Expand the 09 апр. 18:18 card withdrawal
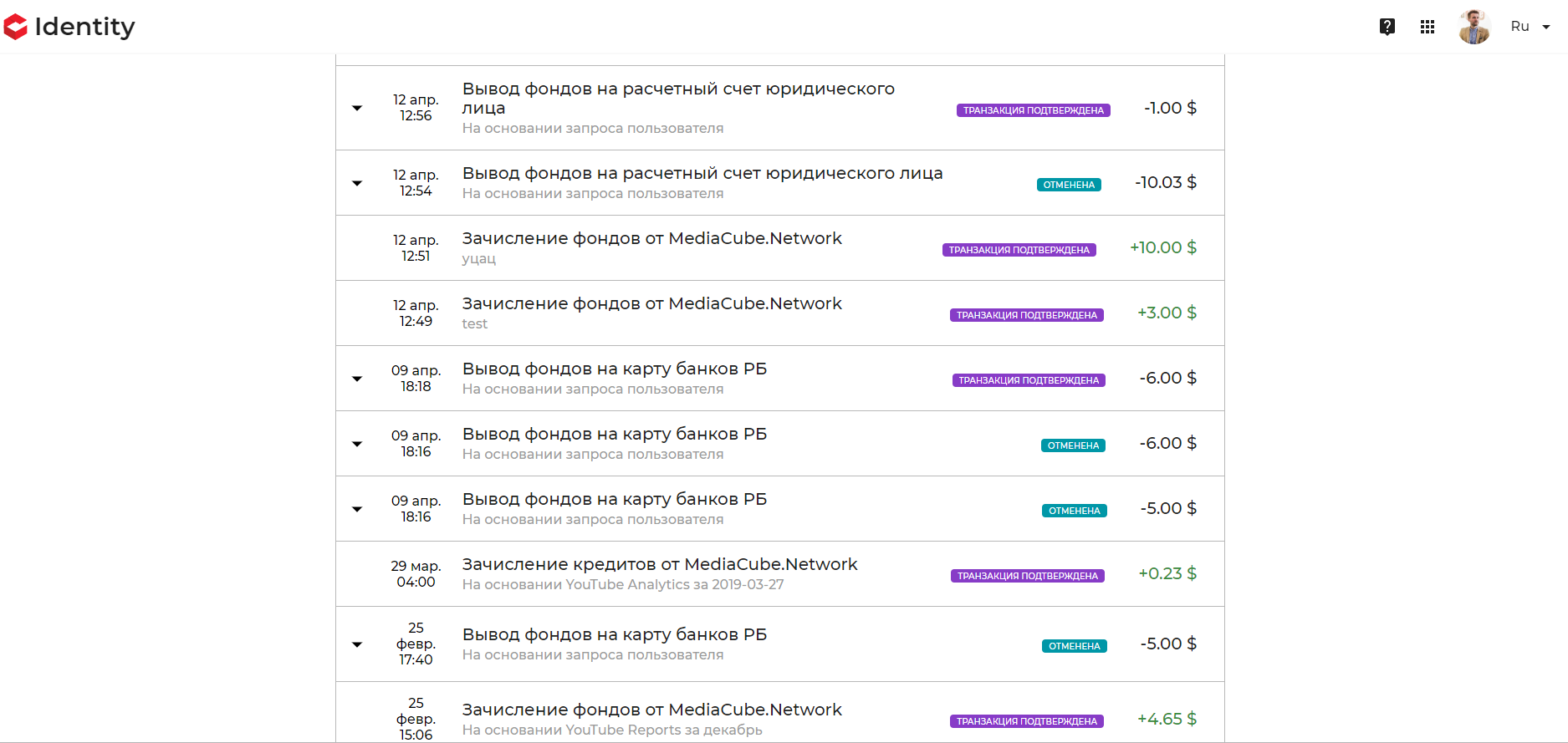Viewport: 1568px width, 743px height. click(357, 379)
